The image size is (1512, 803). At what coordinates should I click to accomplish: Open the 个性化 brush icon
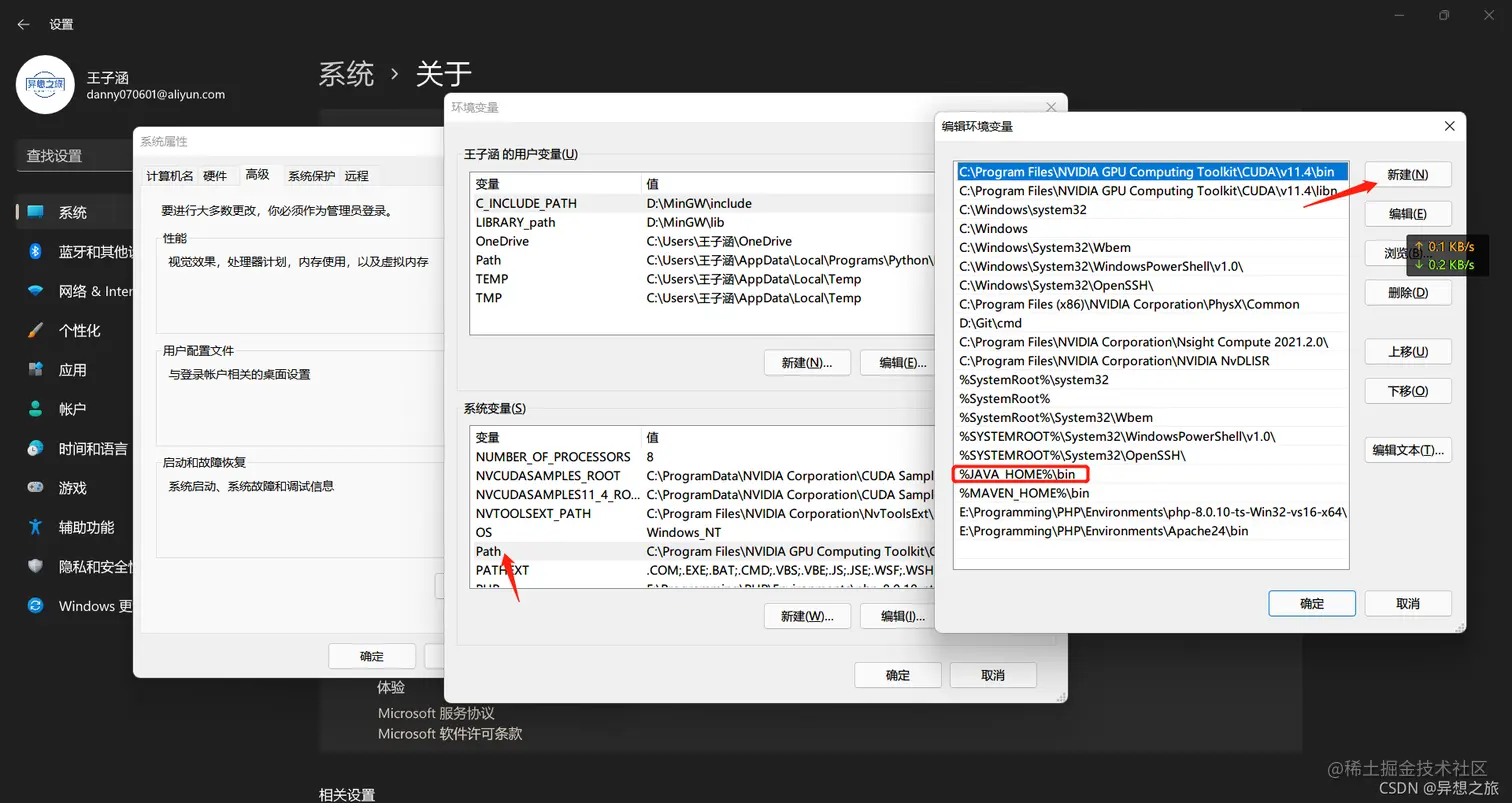click(x=36, y=330)
